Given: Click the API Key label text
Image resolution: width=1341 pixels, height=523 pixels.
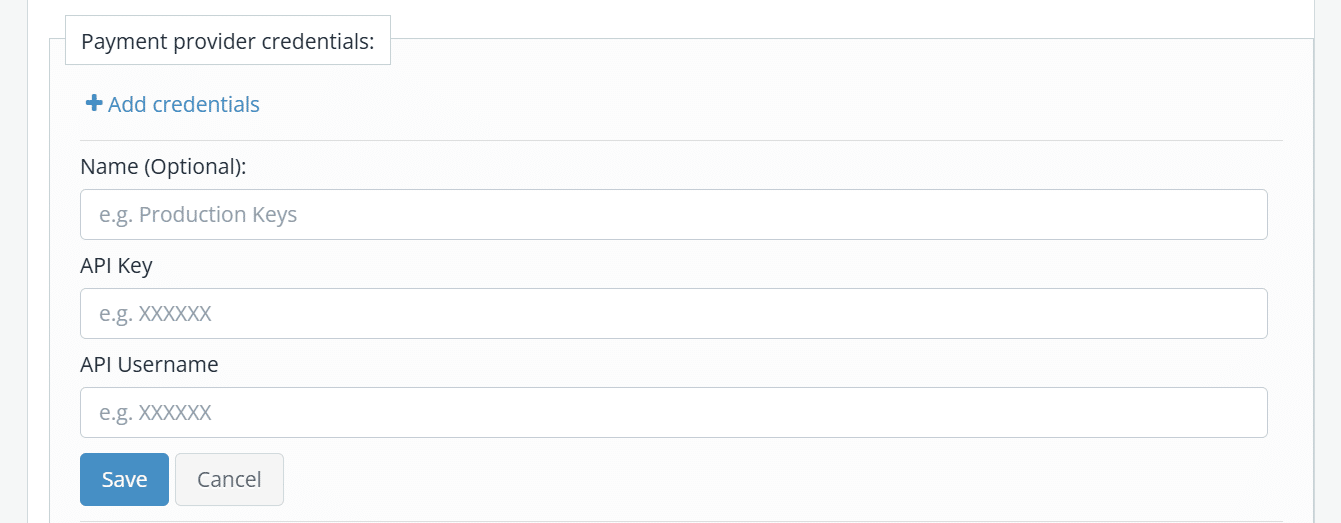Looking at the screenshot, I should coord(116,266).
